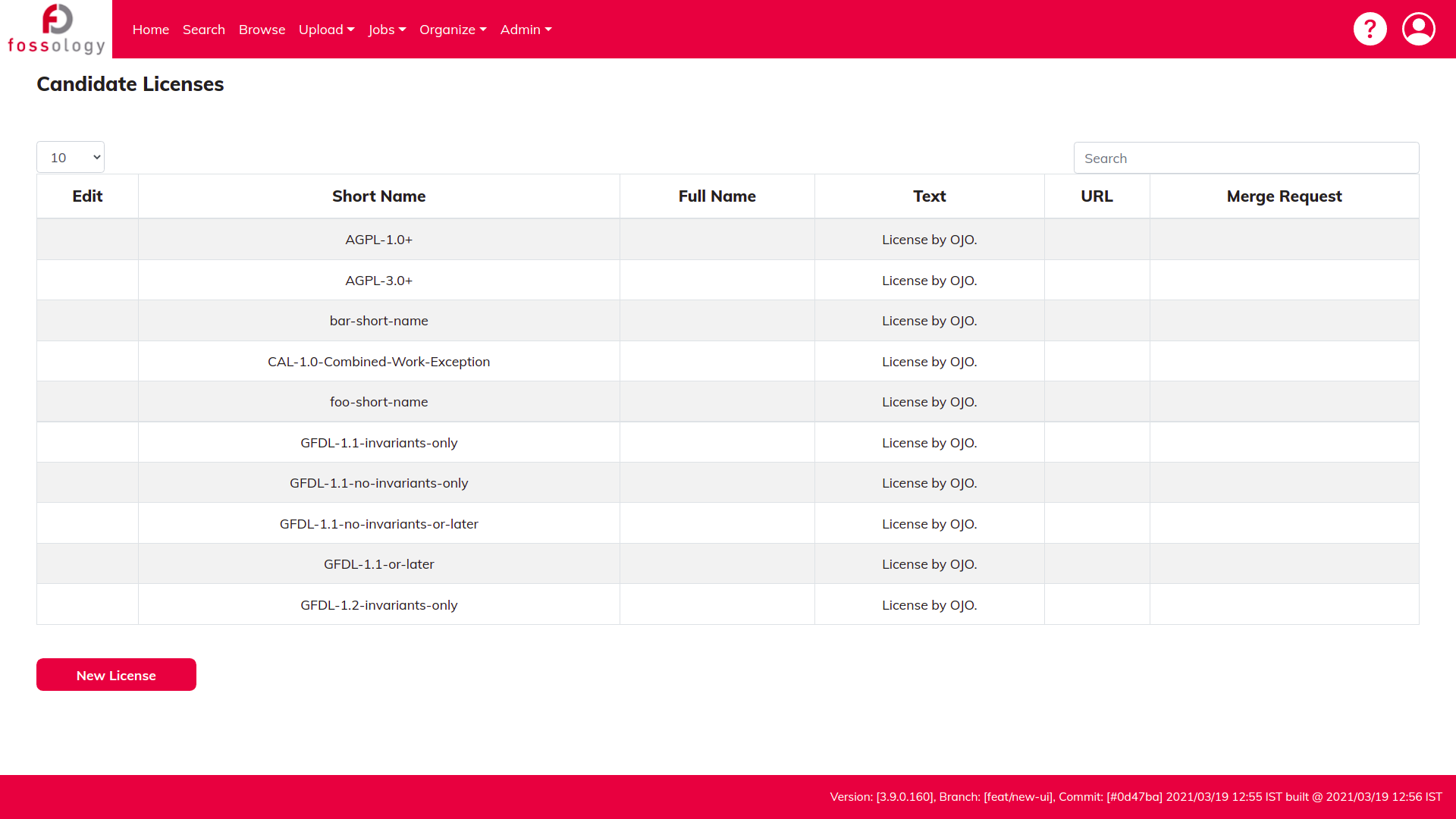The image size is (1456, 819).
Task: Sort by Short Name column header
Action: (x=379, y=196)
